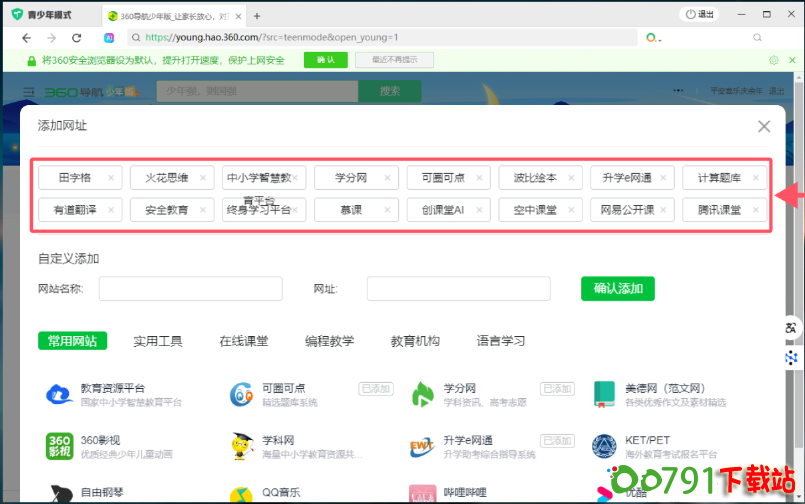The height and width of the screenshot is (504, 805).
Task: Close the 添加网址 dialog with the X
Action: click(x=764, y=126)
